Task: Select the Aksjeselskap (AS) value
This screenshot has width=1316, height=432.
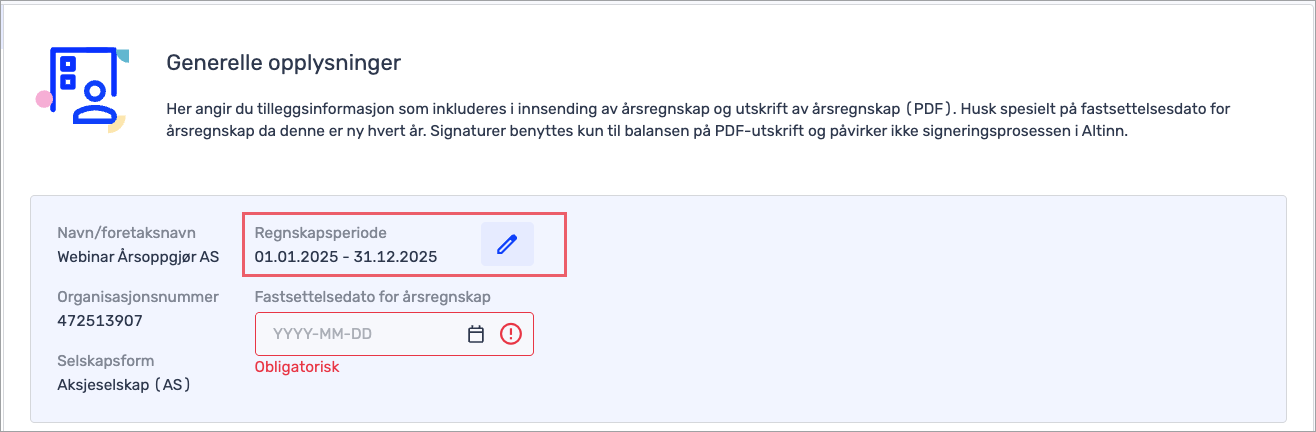Action: pyautogui.click(x=124, y=384)
